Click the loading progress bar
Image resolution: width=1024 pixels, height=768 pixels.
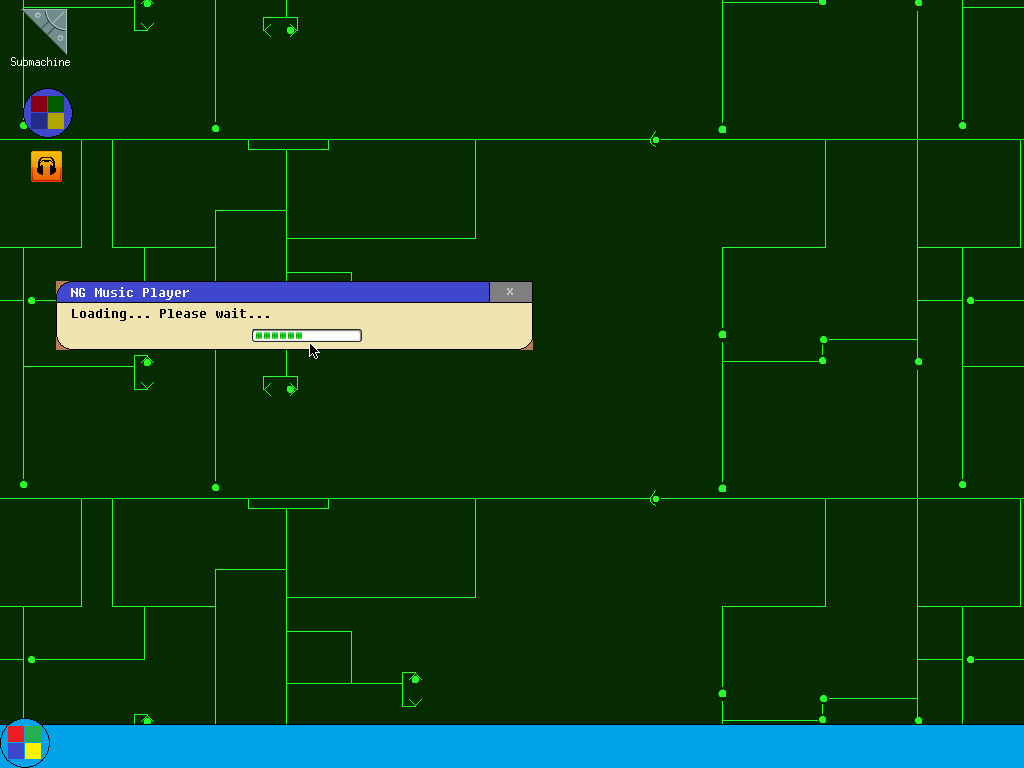pyautogui.click(x=307, y=336)
